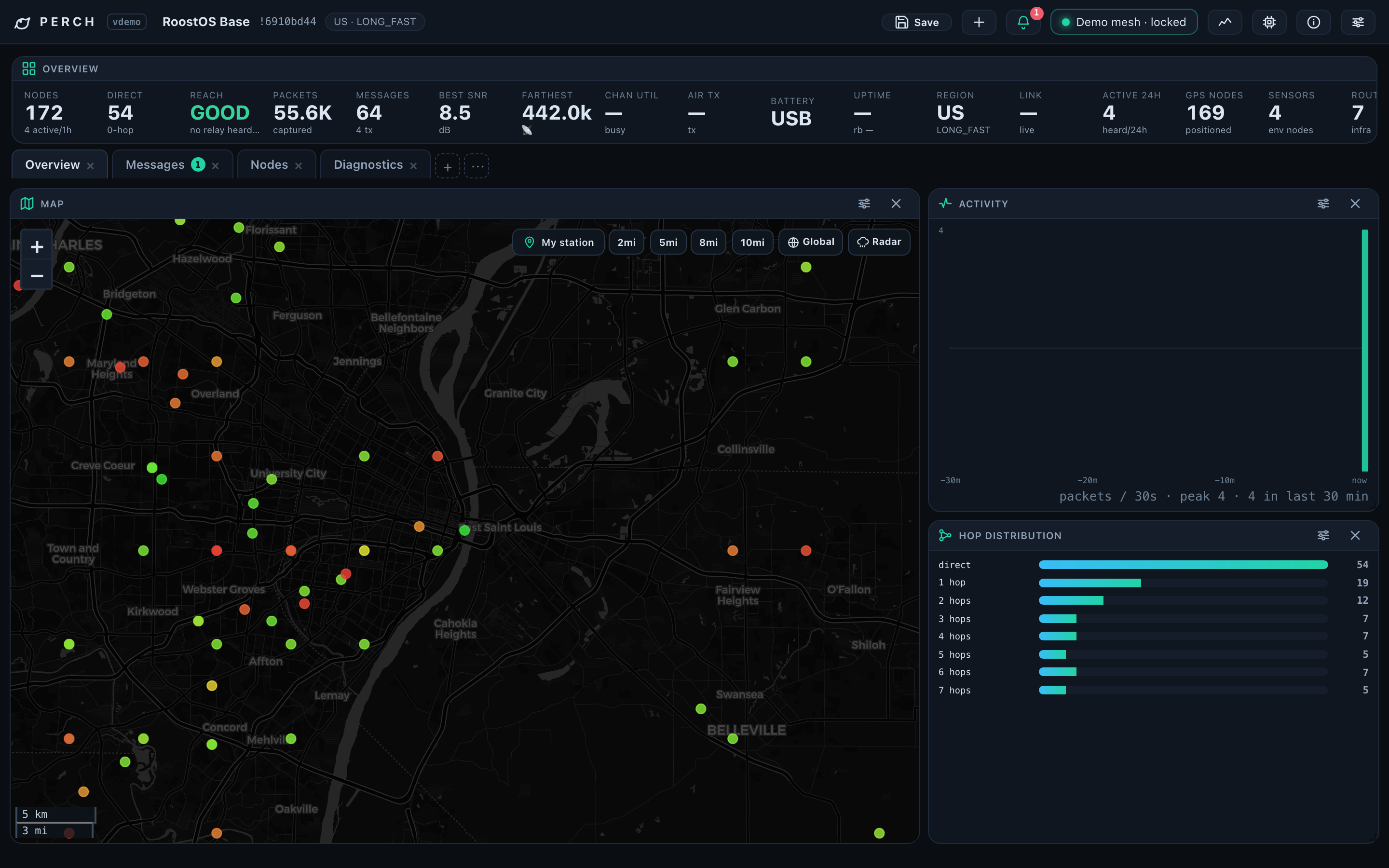The height and width of the screenshot is (868, 1389).
Task: Click the satellite icon under Farthest
Action: tap(527, 130)
